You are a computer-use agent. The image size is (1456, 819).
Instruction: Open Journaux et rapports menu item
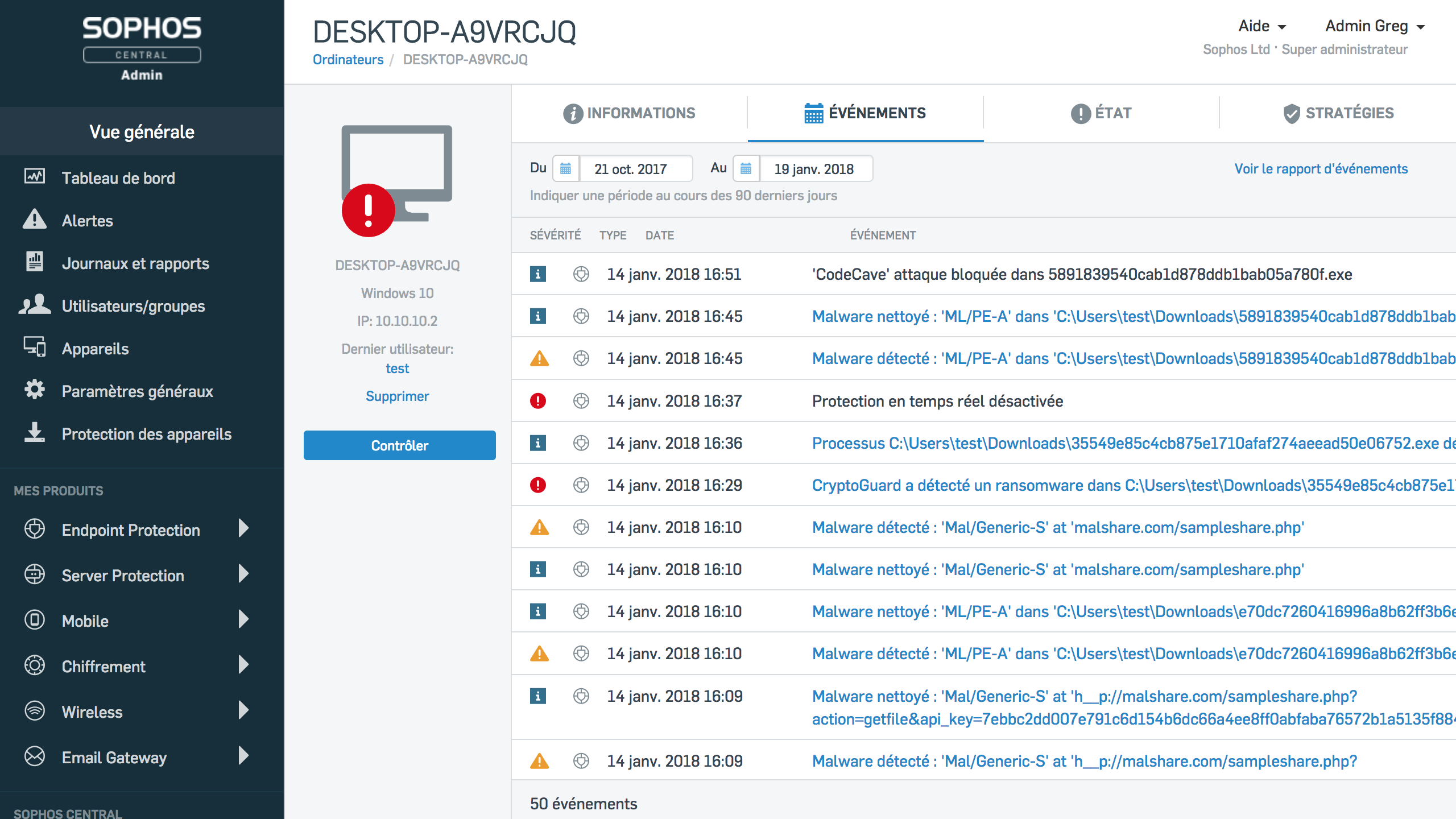tap(135, 263)
